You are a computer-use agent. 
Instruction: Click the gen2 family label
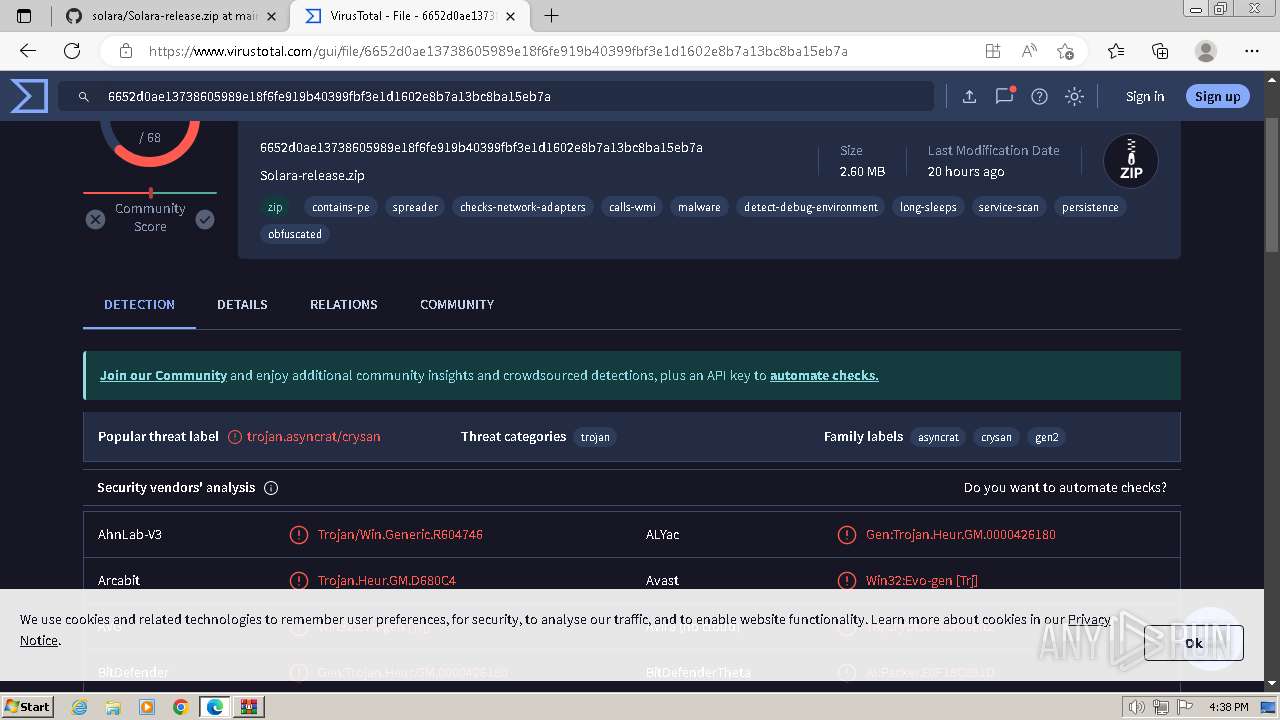pos(1047,437)
